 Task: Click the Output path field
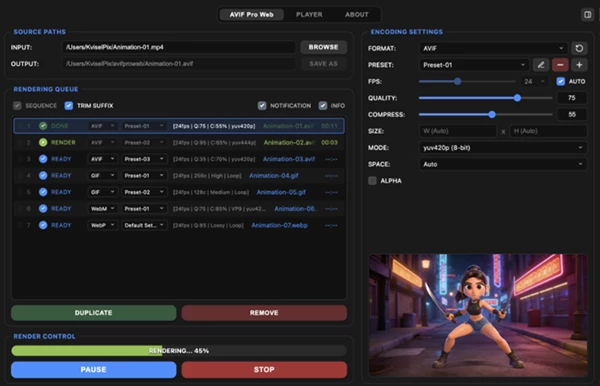tap(179, 64)
